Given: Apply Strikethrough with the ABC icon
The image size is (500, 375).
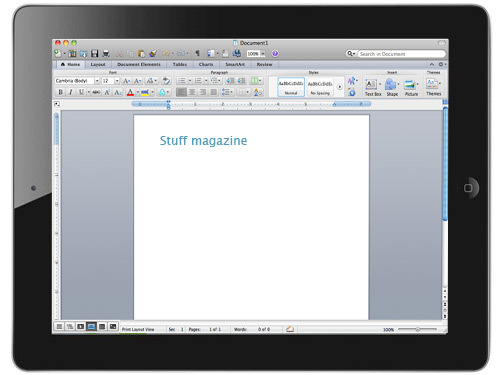Looking at the screenshot, I should 96,92.
